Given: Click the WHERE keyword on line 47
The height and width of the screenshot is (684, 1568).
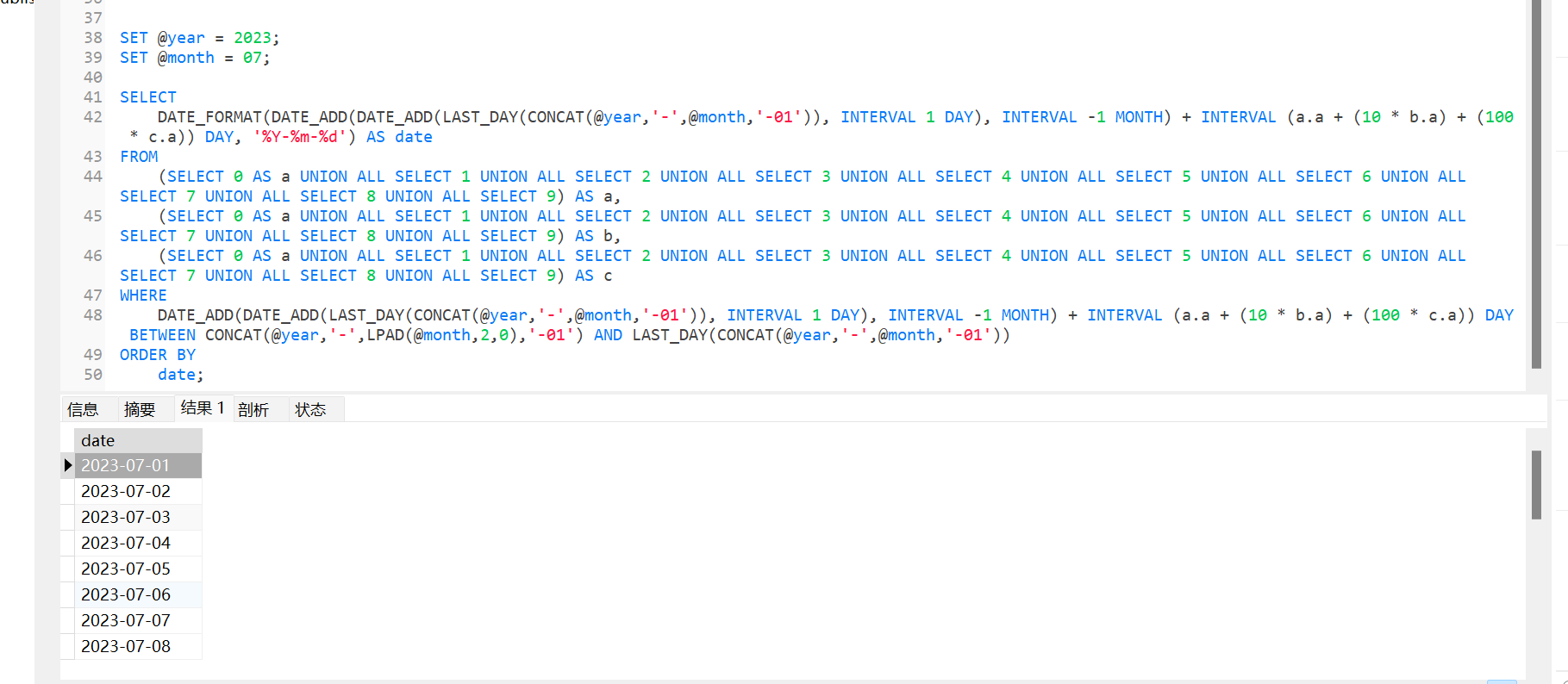Looking at the screenshot, I should (x=143, y=295).
